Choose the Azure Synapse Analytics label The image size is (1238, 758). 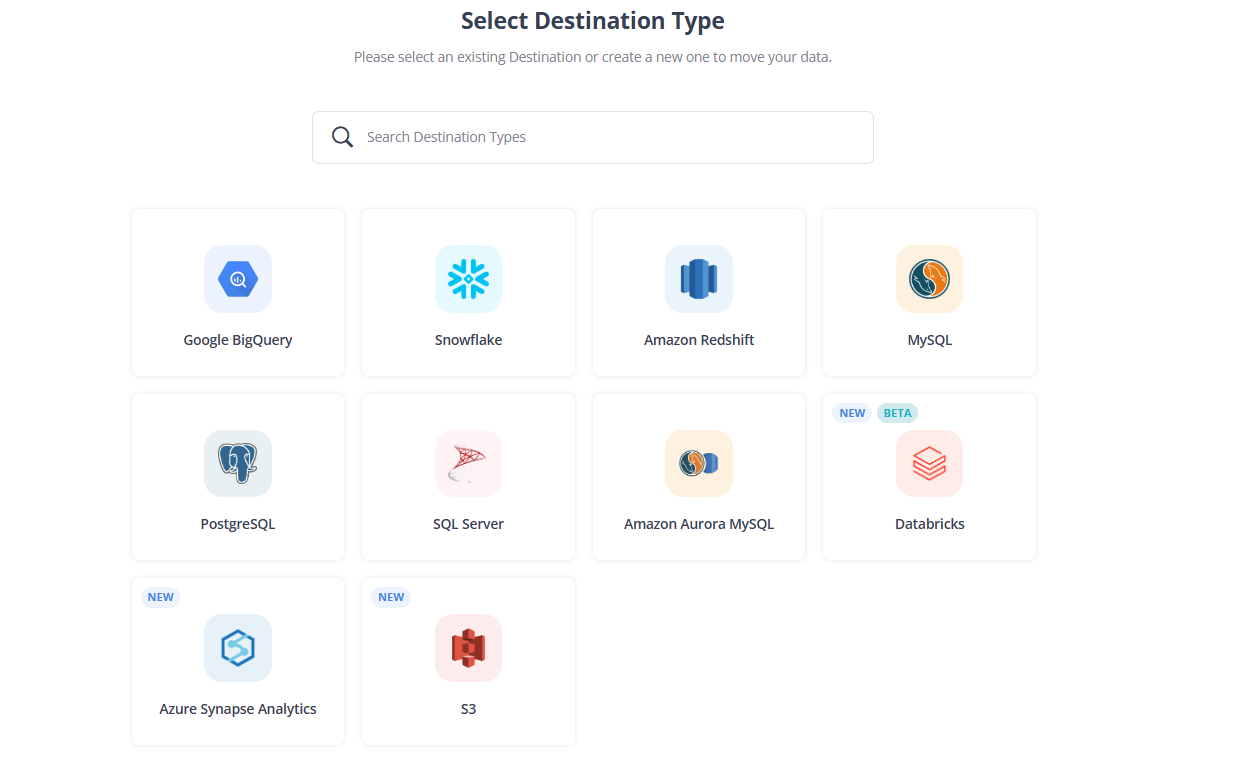[238, 709]
